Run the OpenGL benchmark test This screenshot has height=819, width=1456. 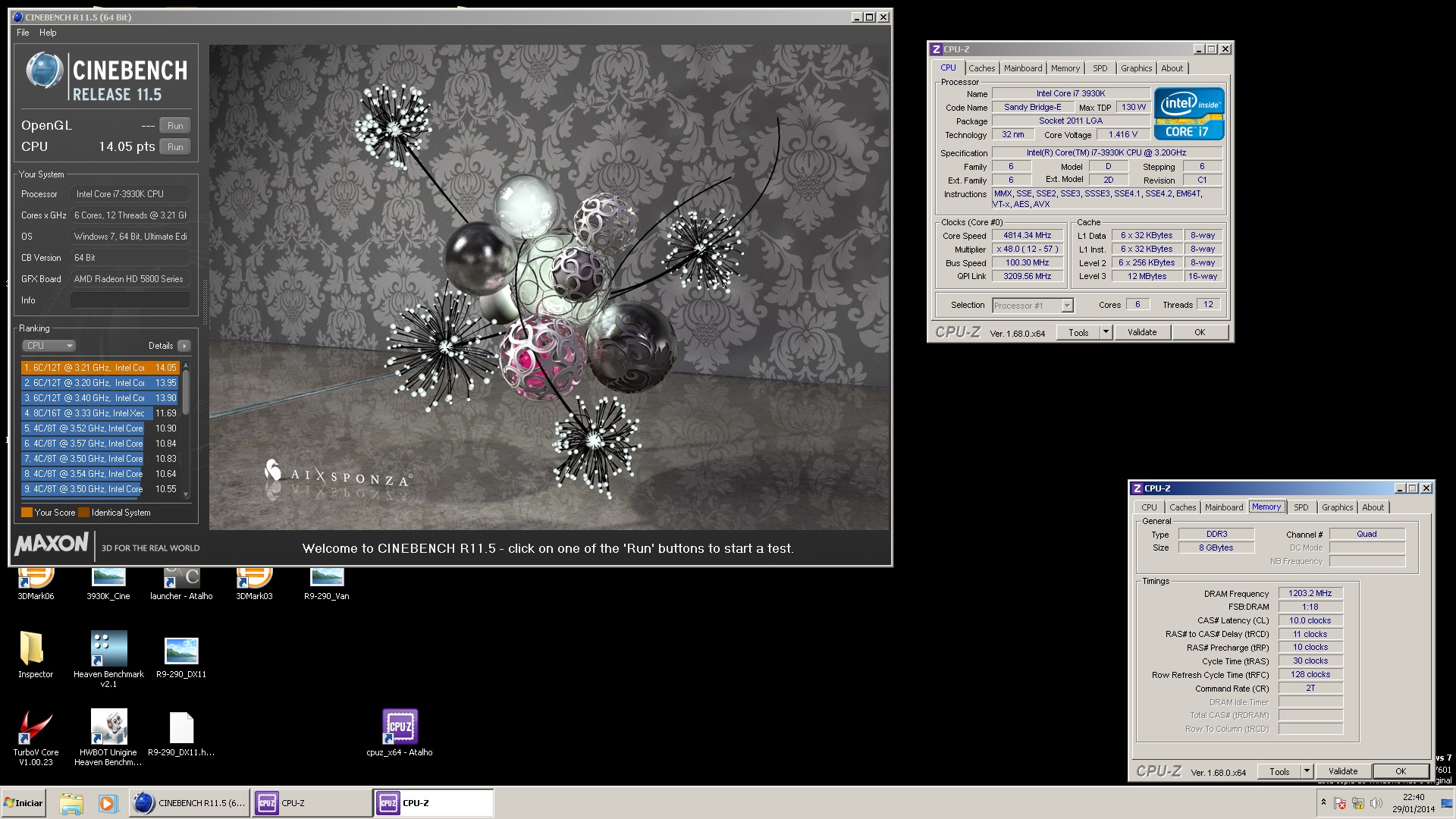point(175,126)
